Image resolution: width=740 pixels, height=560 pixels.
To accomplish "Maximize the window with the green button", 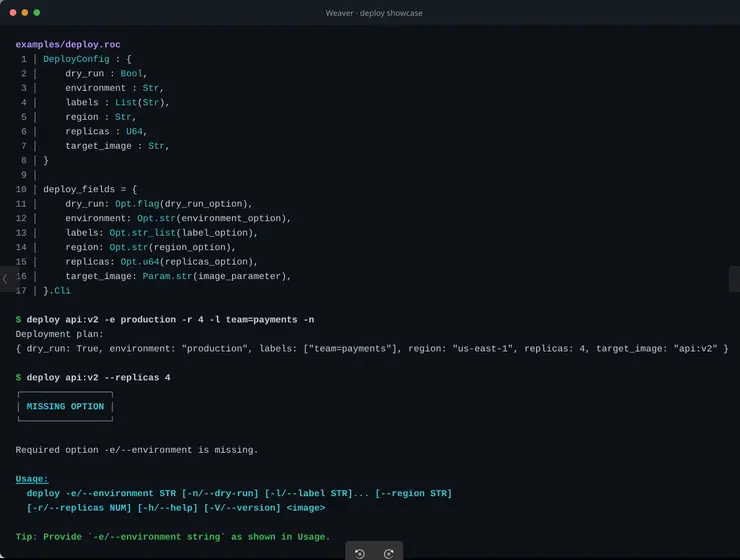I will [36, 13].
